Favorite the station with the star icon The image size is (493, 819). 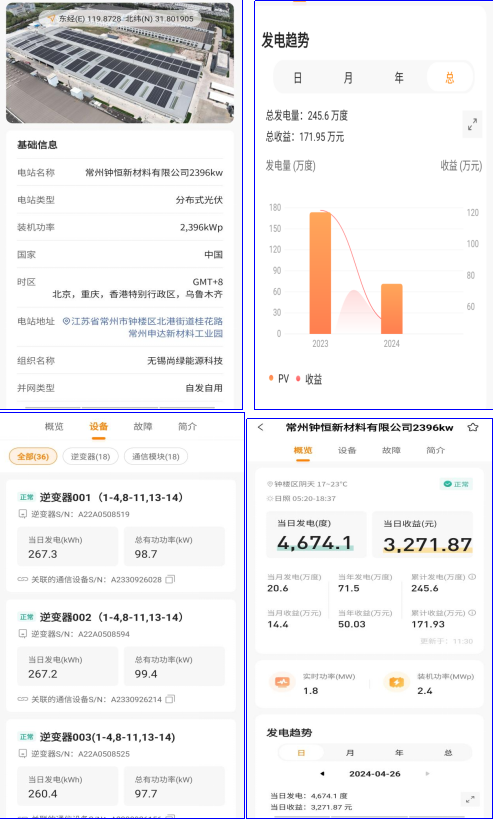pyautogui.click(x=473, y=428)
